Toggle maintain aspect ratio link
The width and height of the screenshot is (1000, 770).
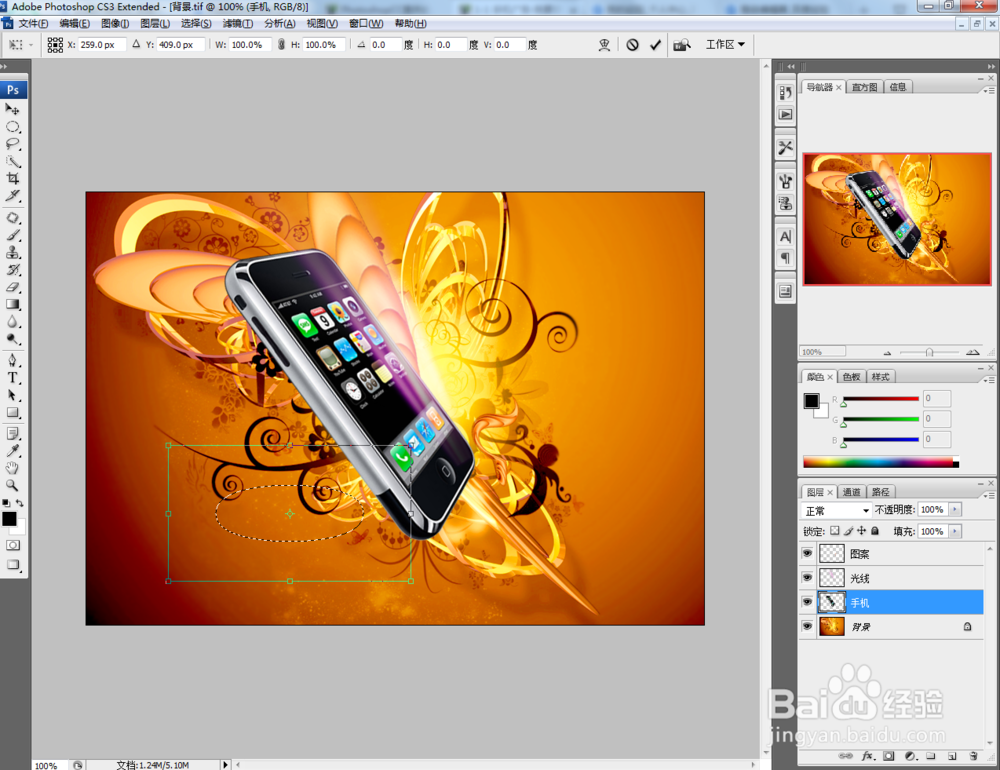281,45
